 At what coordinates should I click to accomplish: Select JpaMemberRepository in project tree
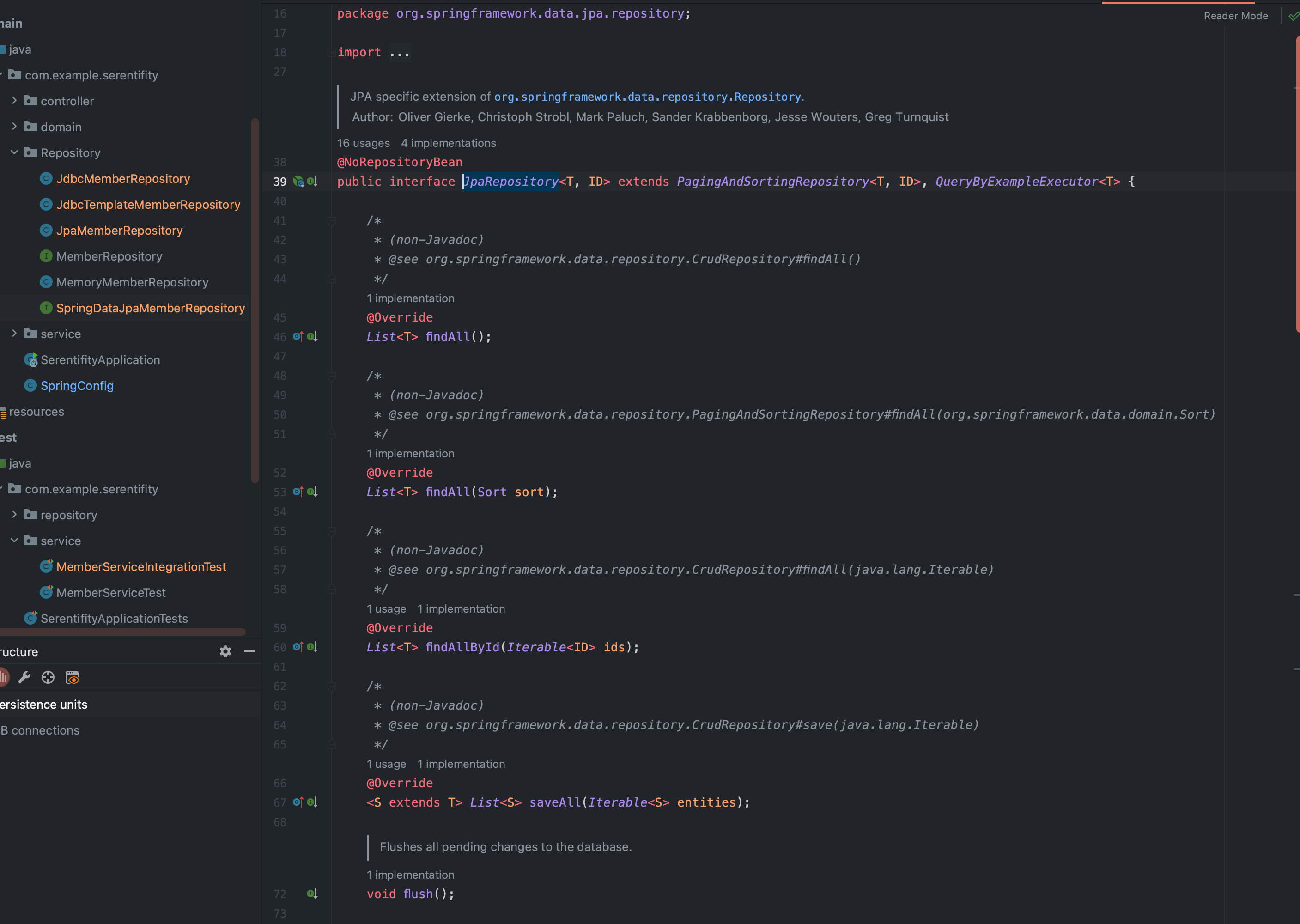pos(119,231)
